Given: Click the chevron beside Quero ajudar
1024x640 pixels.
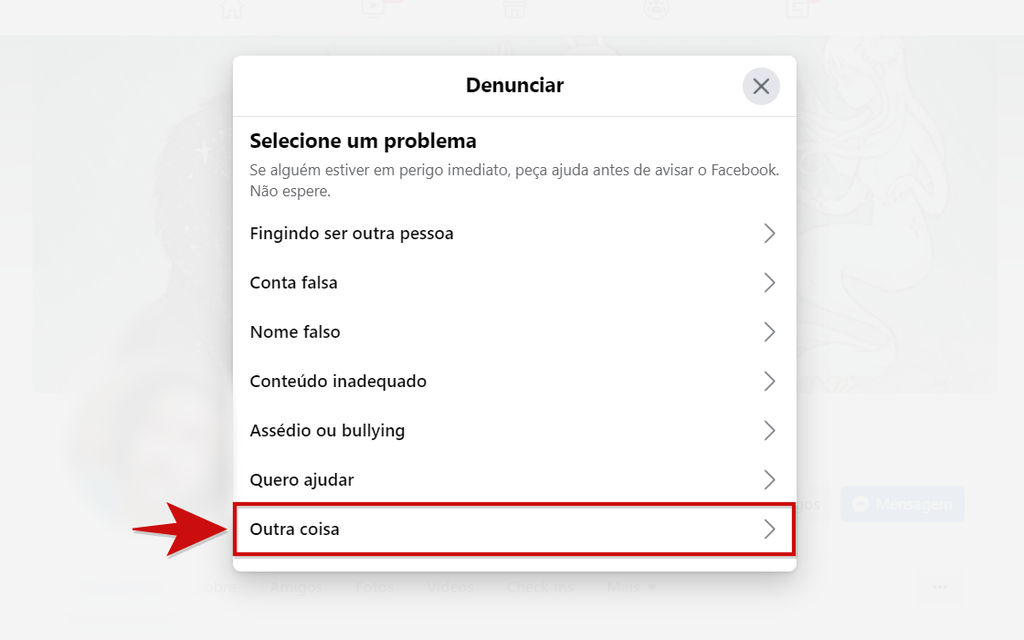Looking at the screenshot, I should click(769, 480).
